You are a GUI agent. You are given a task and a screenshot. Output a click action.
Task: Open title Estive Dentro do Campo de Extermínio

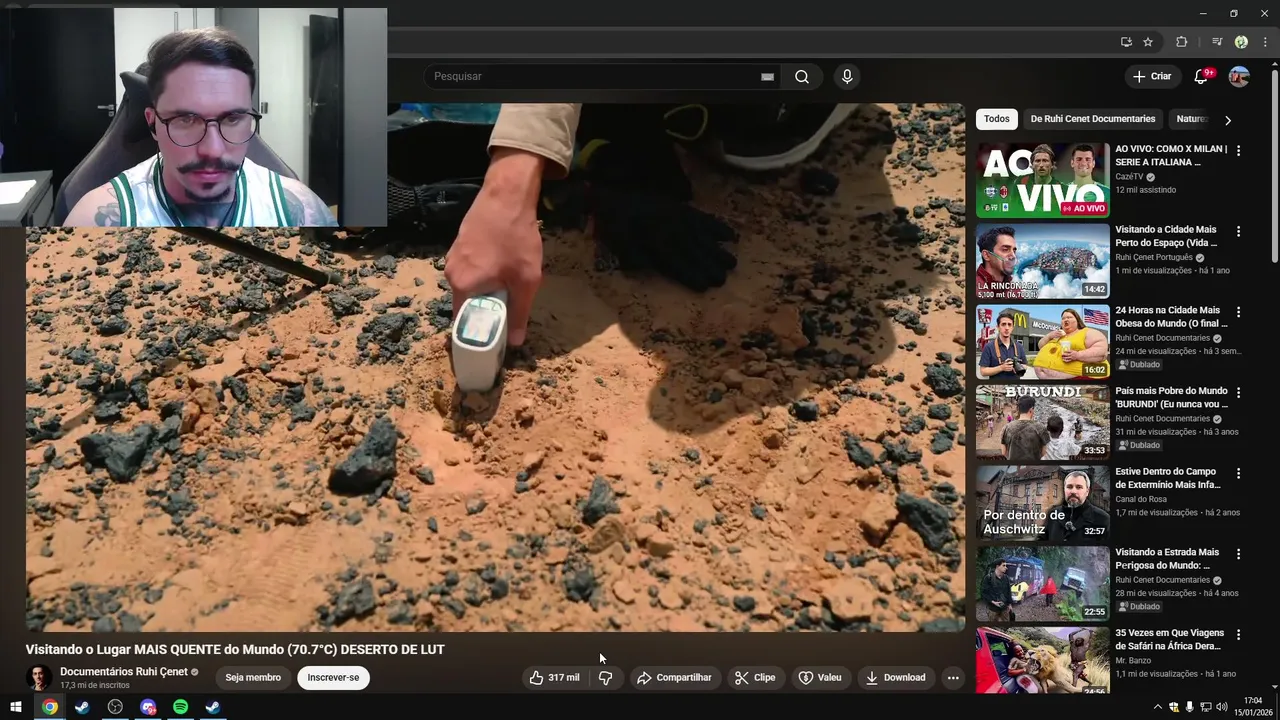(1168, 478)
